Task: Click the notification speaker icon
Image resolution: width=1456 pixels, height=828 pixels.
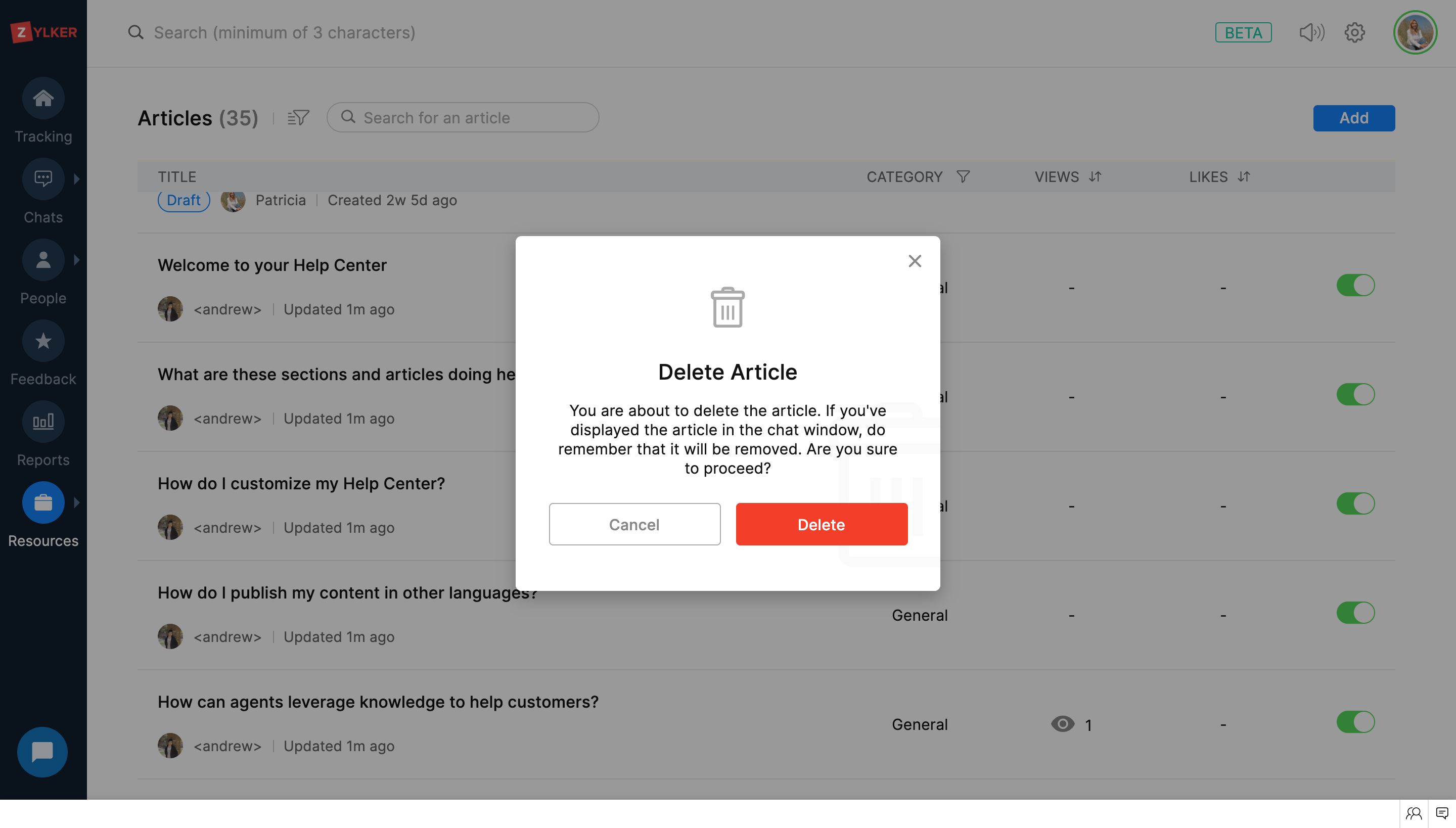Action: (1311, 32)
